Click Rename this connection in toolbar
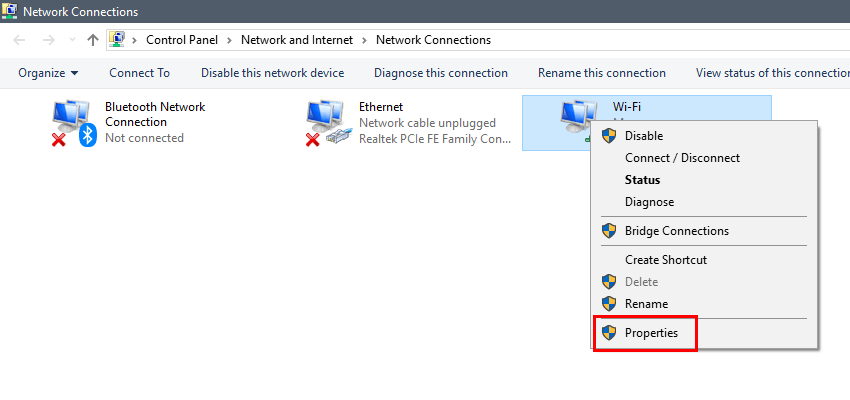Image resolution: width=850 pixels, height=400 pixels. coord(602,73)
